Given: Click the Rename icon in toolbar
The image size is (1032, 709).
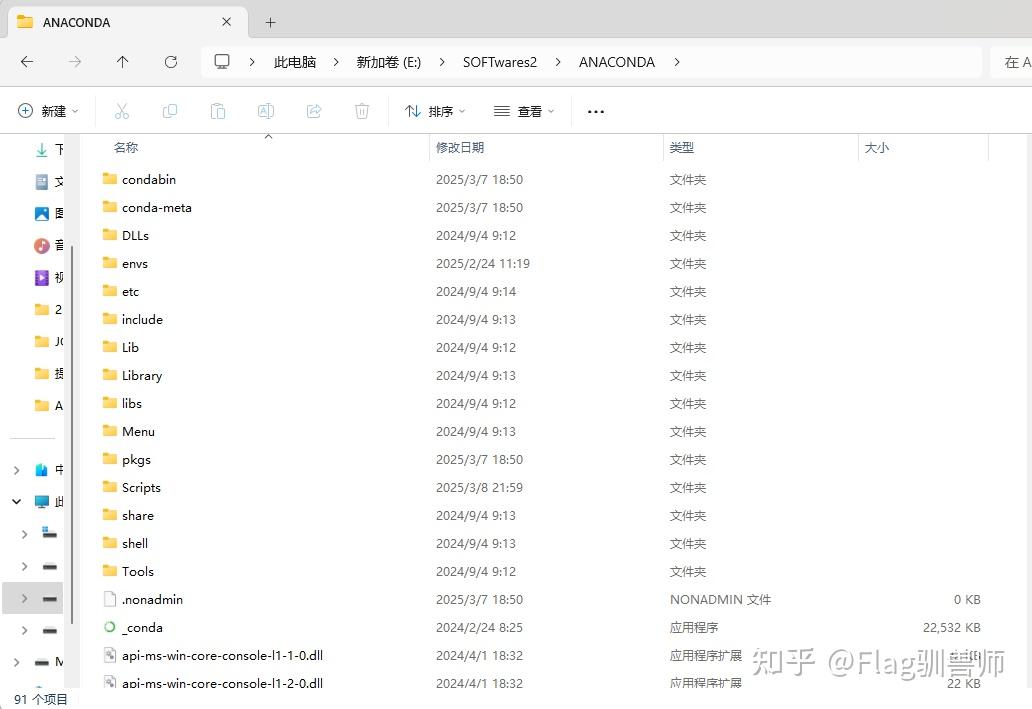Looking at the screenshot, I should [266, 111].
